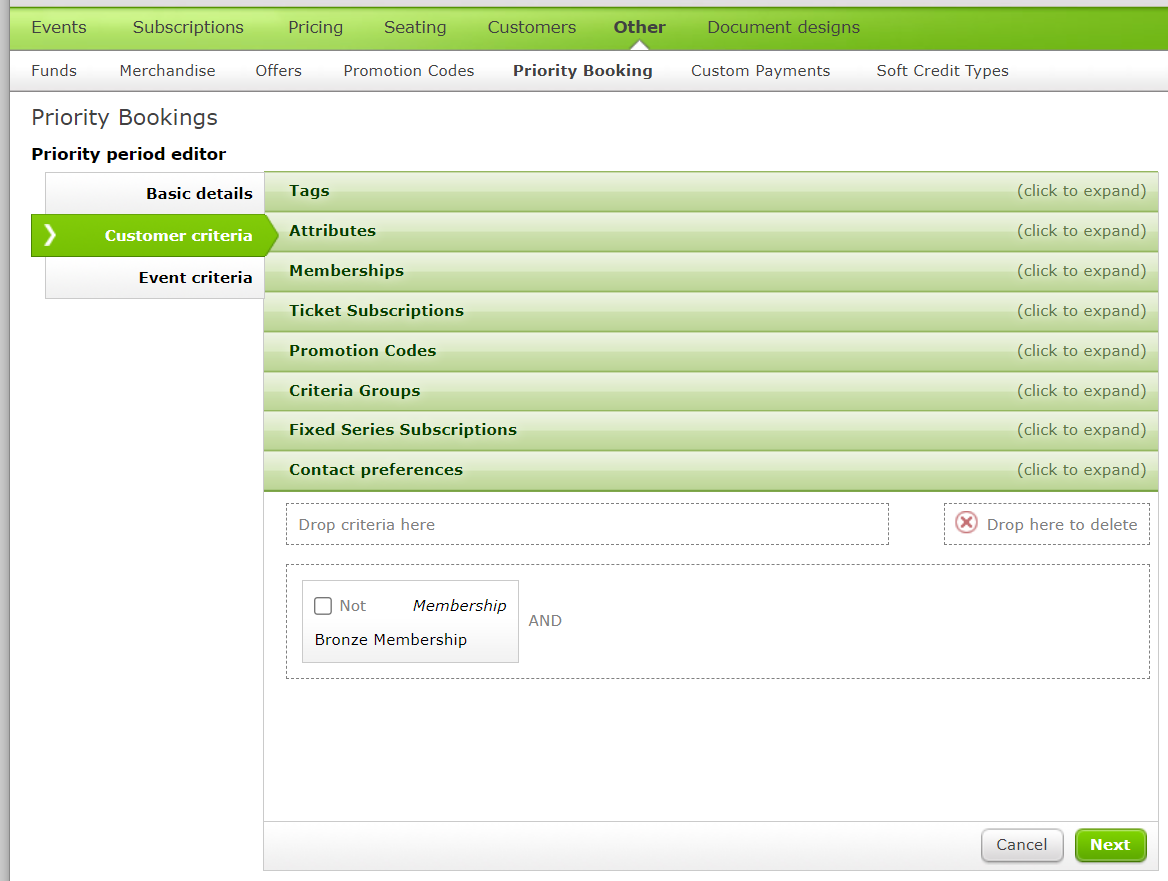Expand the Tags criteria section
This screenshot has width=1168, height=881.
click(711, 191)
